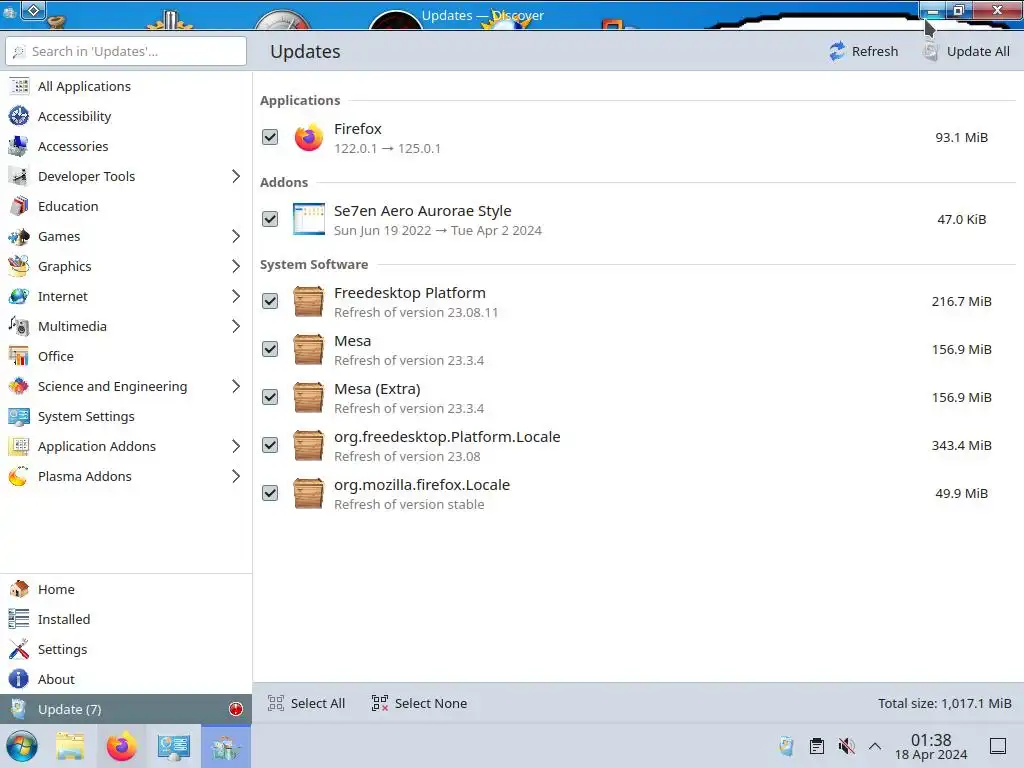Expand the Multimedia category arrow

click(236, 327)
